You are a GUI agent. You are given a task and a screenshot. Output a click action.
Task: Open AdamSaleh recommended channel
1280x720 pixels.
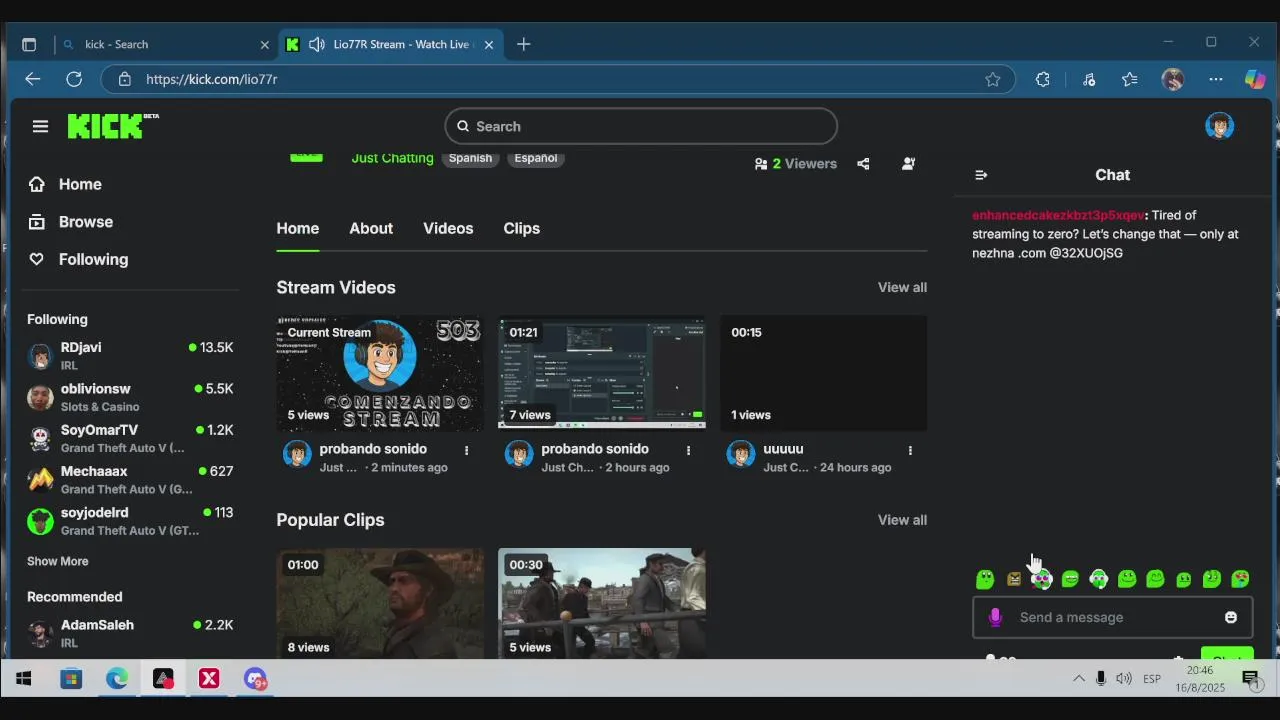coord(130,633)
